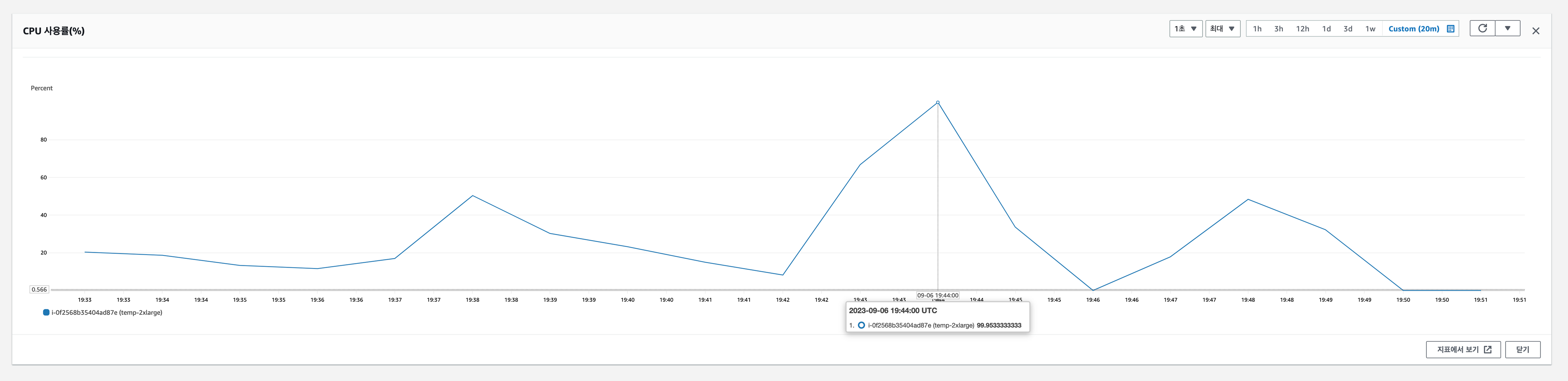The image size is (1568, 381).
Task: Click Custom (20m) time range
Action: tap(1413, 29)
